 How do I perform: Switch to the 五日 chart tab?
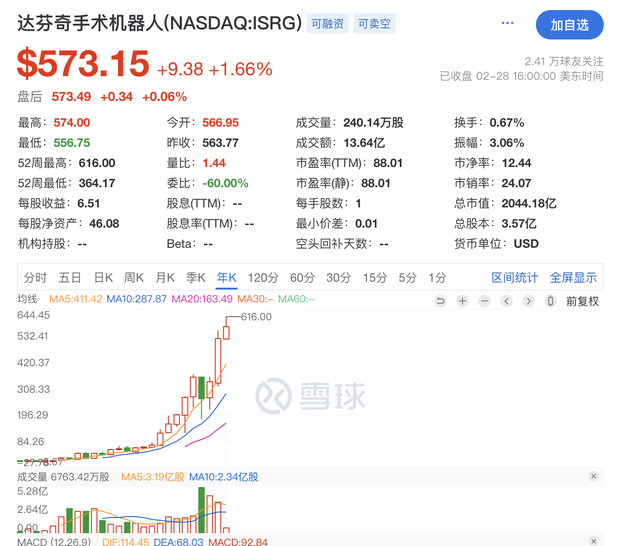70,278
